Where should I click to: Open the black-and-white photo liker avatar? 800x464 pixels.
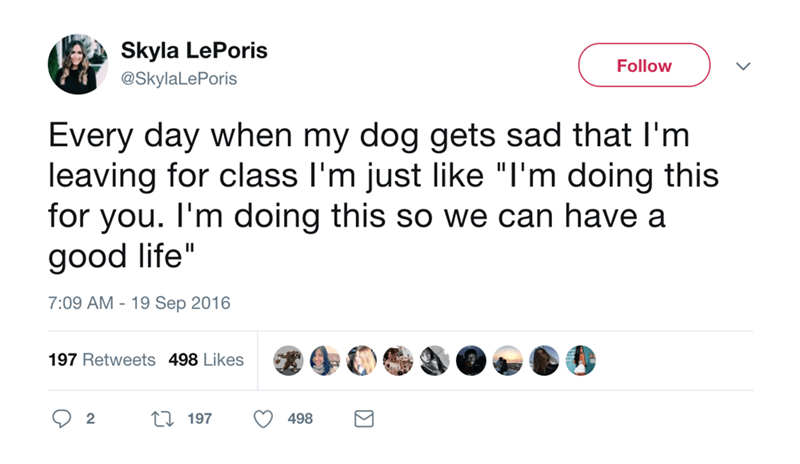(x=434, y=361)
